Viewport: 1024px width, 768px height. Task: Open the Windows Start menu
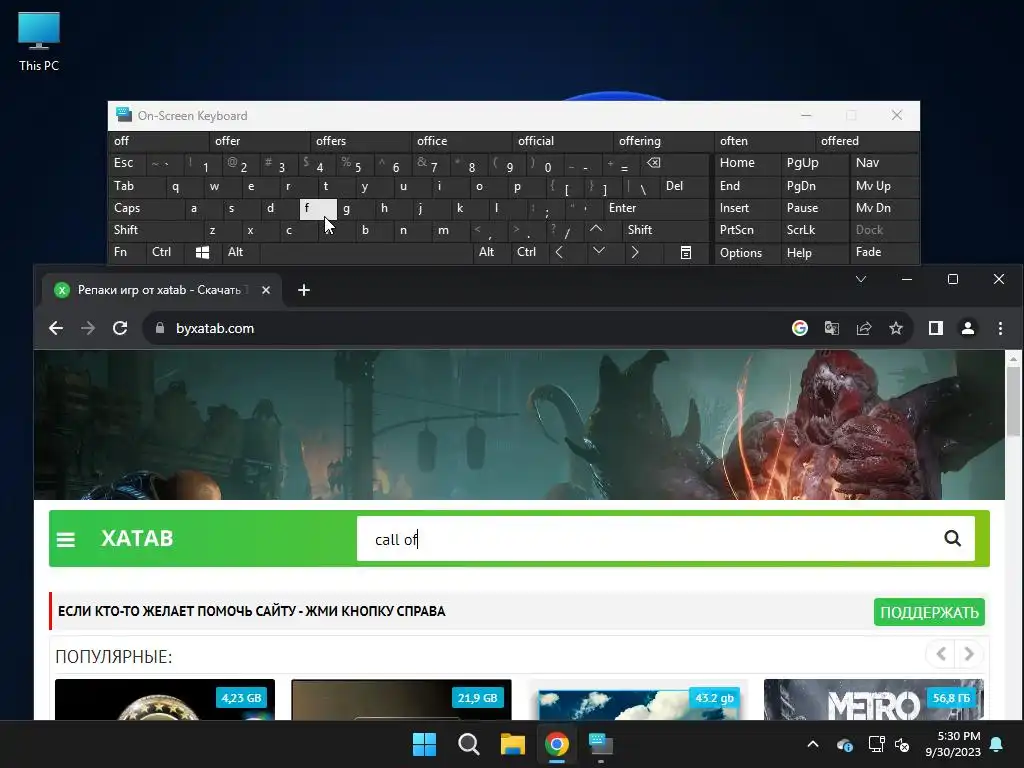click(424, 744)
